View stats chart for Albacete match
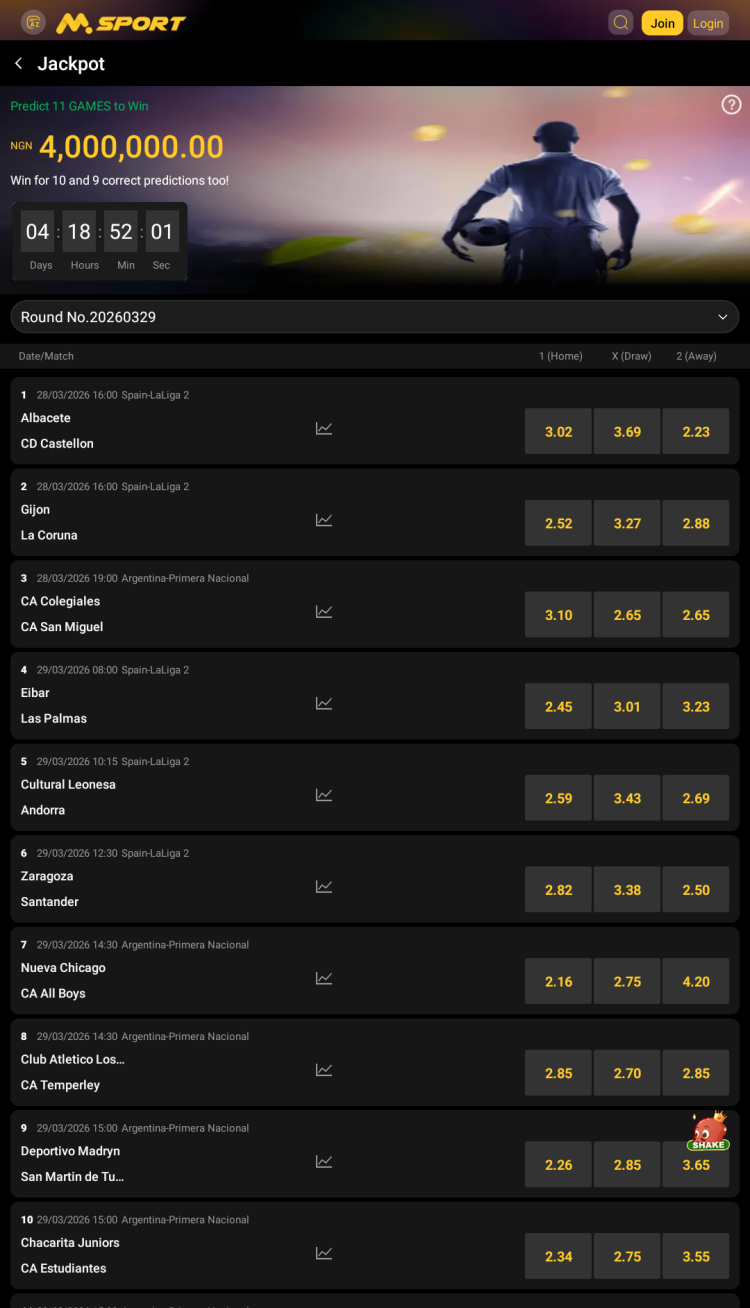The height and width of the screenshot is (1308, 750). [x=324, y=428]
